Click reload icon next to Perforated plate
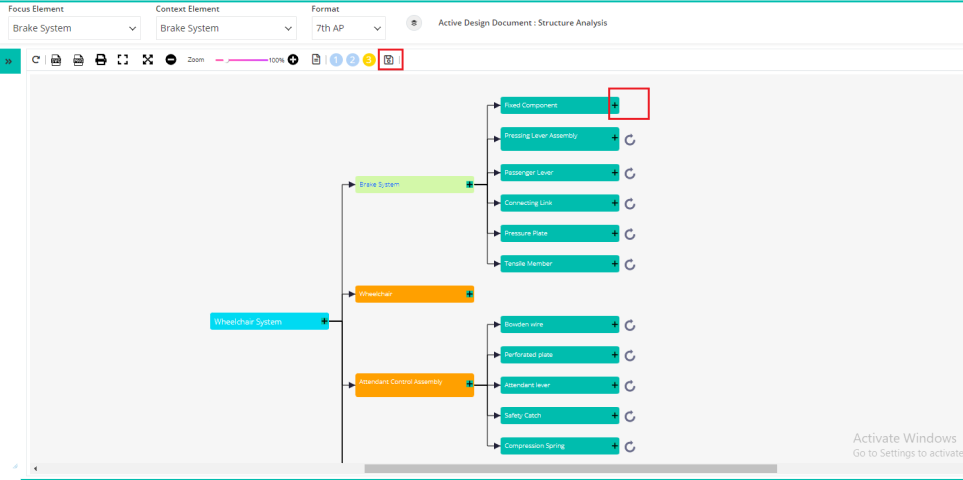 click(630, 356)
